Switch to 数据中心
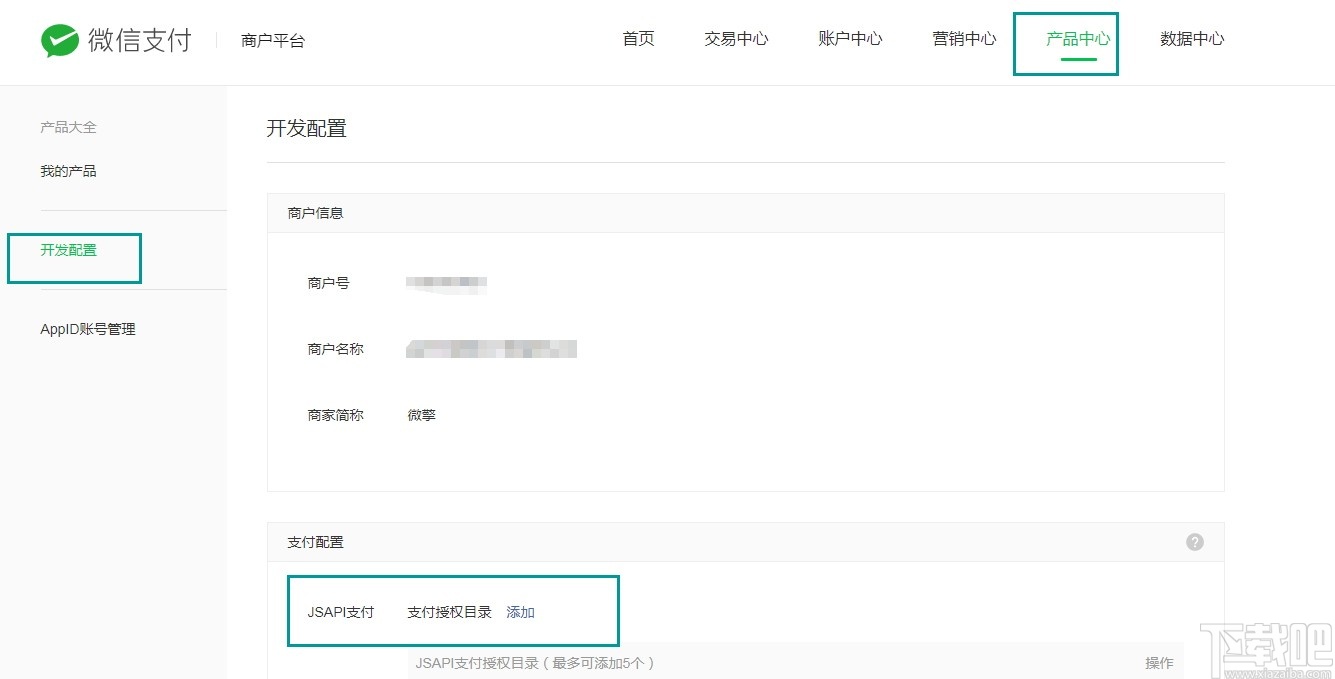This screenshot has height=679, width=1335. 1192,39
